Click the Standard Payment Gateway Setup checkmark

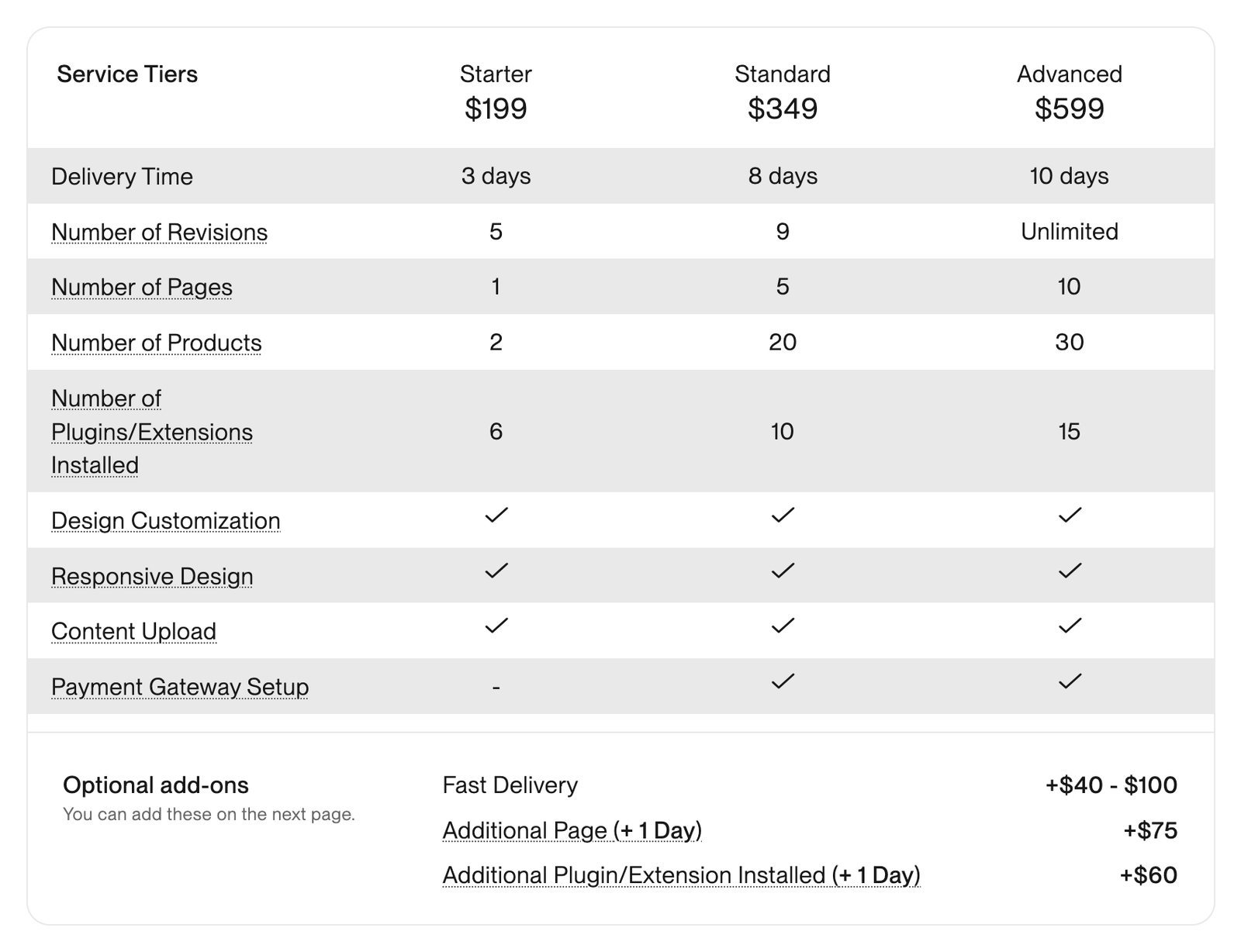pos(783,681)
